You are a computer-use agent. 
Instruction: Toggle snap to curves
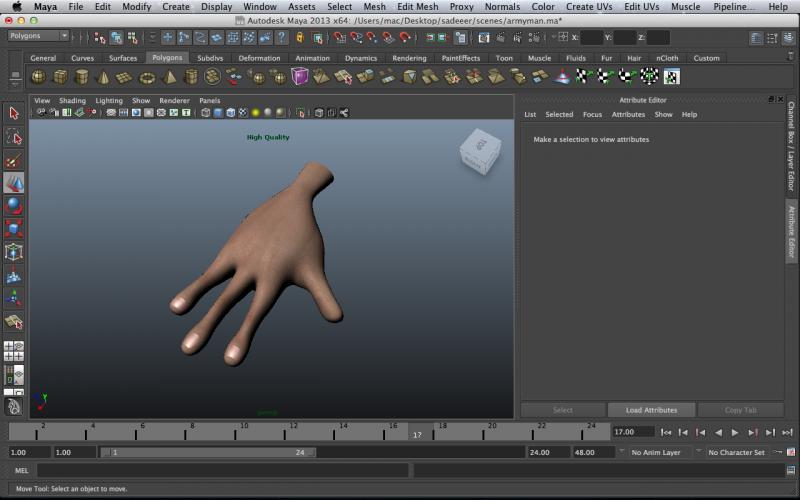(357, 37)
